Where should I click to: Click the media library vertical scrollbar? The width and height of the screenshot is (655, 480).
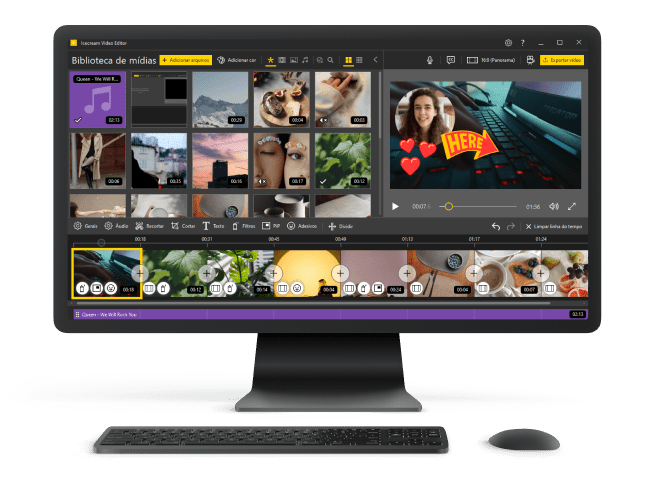click(x=380, y=105)
